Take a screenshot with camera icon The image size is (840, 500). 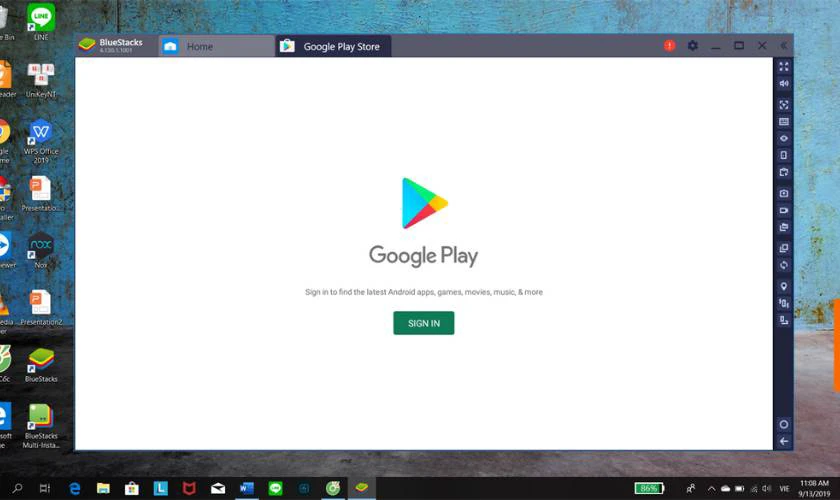784,193
